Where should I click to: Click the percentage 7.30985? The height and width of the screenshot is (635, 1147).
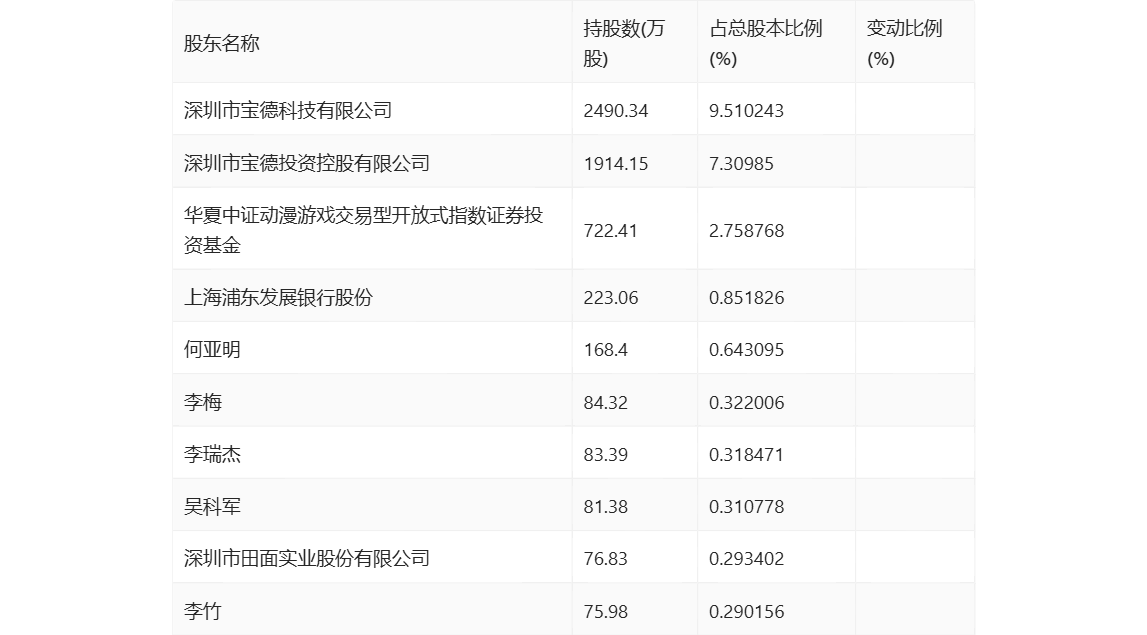pos(741,163)
